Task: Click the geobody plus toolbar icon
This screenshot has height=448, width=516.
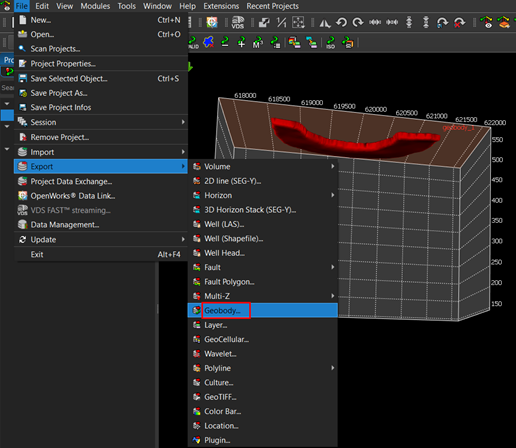Action: click(241, 42)
